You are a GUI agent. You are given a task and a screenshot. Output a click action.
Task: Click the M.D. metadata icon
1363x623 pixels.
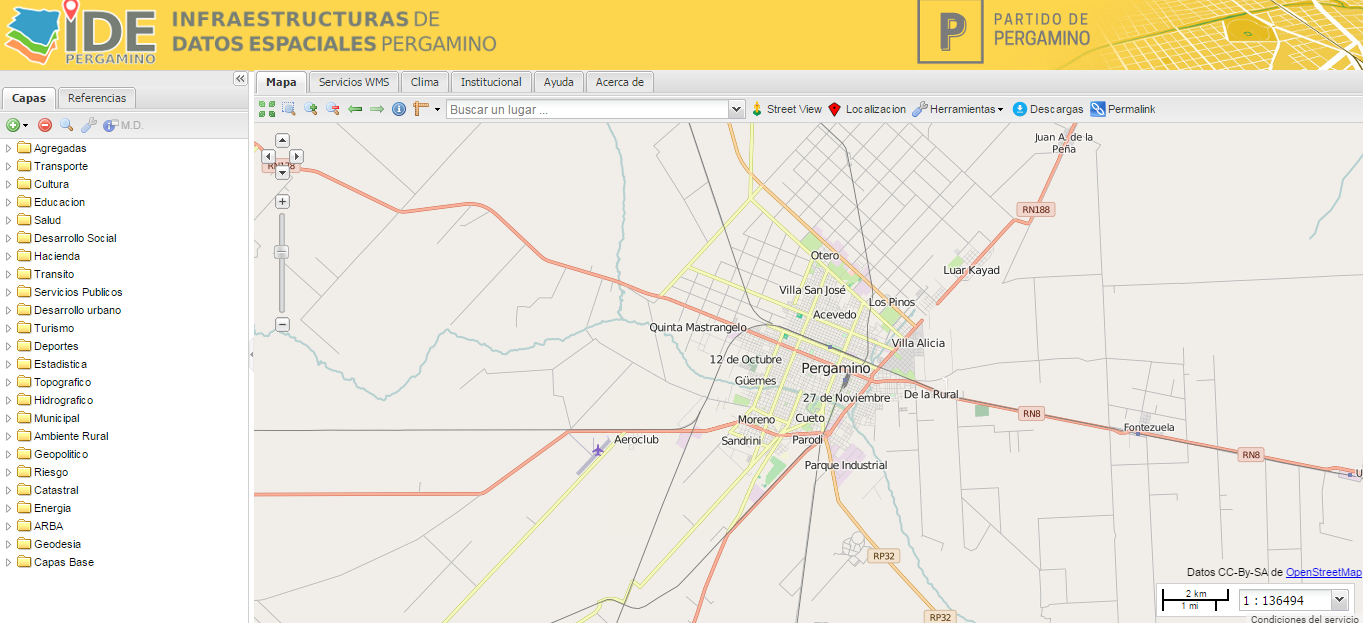point(110,125)
